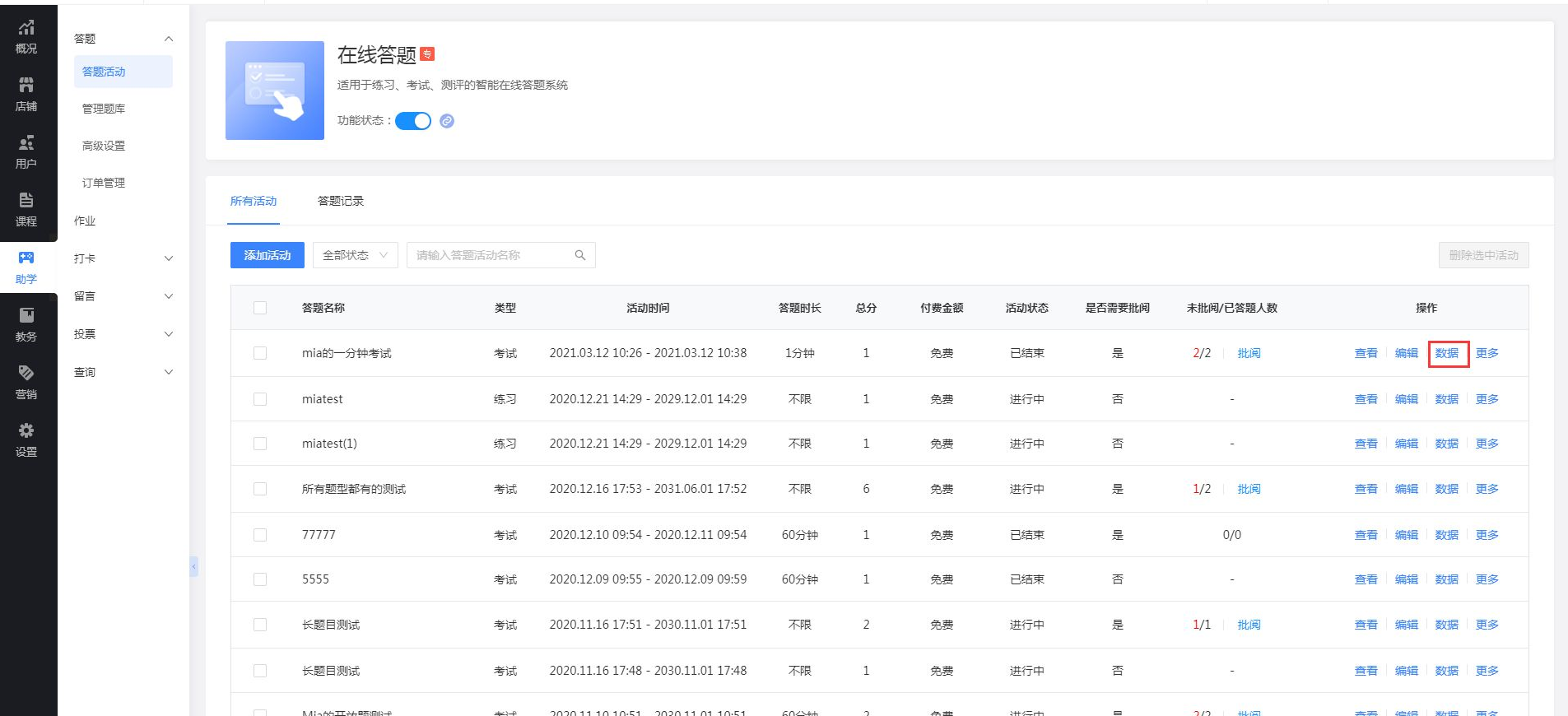Viewport: 1568px width, 716px height.
Task: Check the box for miatest row
Action: (260, 399)
